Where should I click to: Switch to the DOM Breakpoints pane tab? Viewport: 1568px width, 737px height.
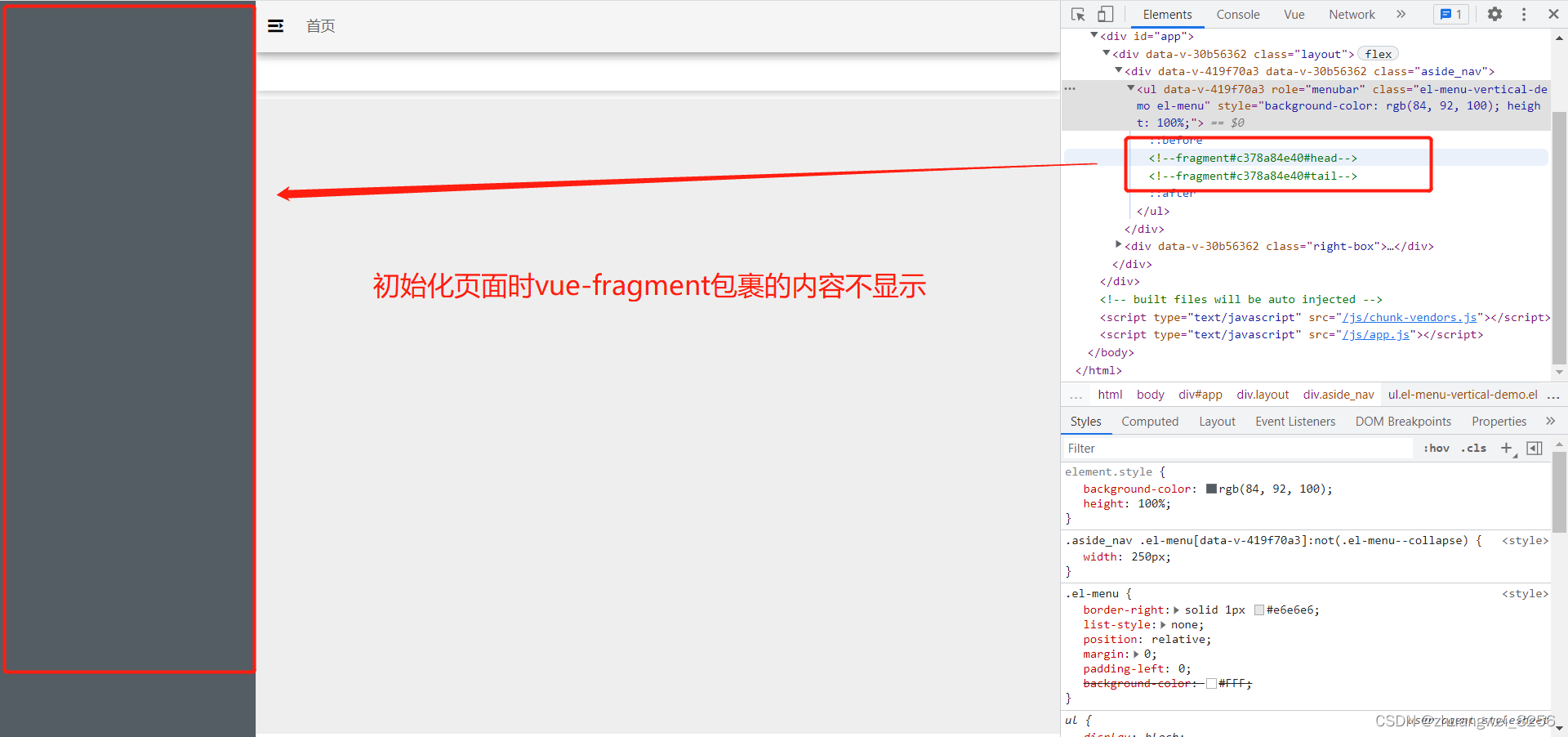click(1403, 422)
